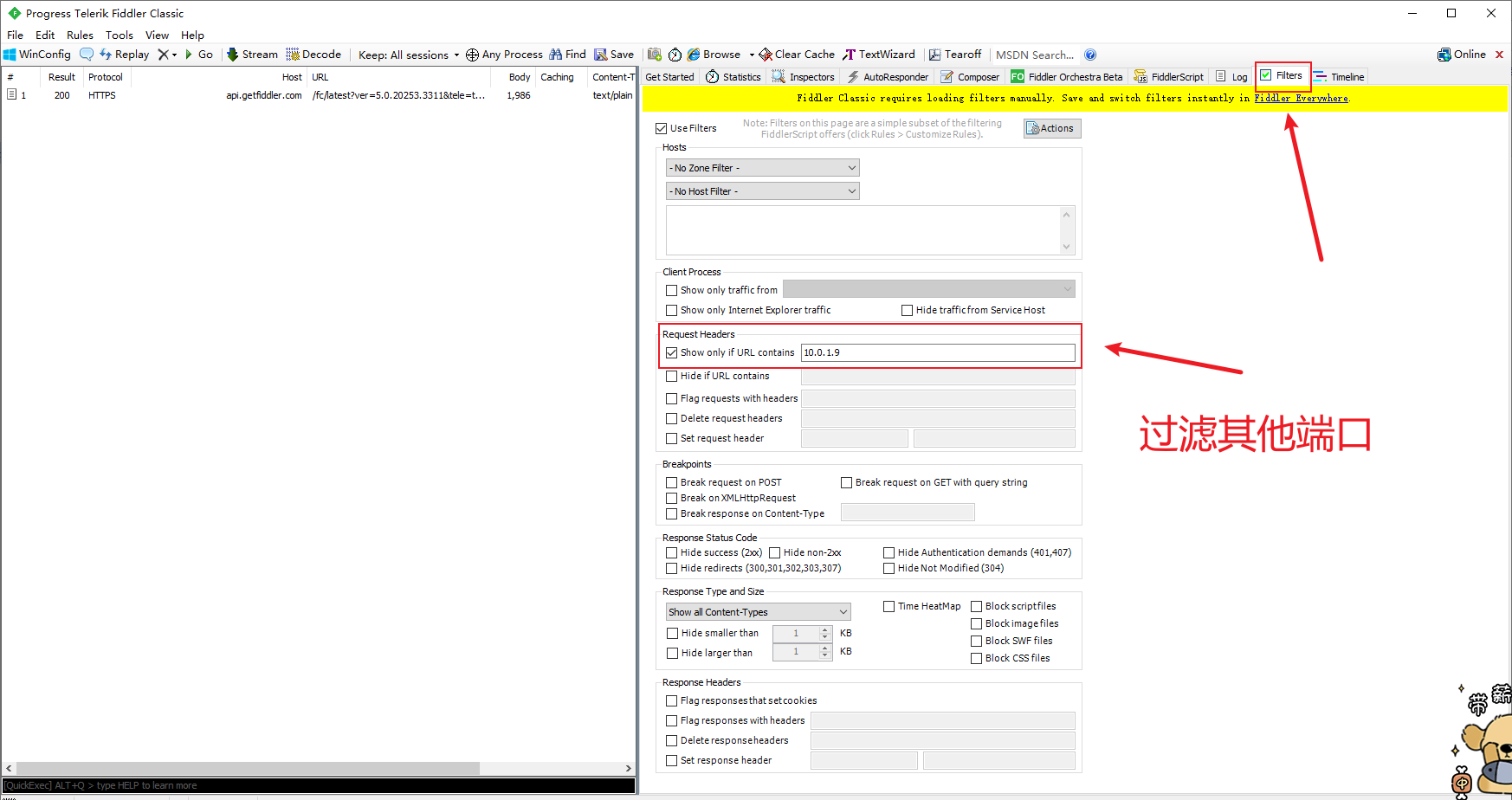Check Hide success (2xx) checkbox
This screenshot has height=800, width=1512.
point(671,552)
